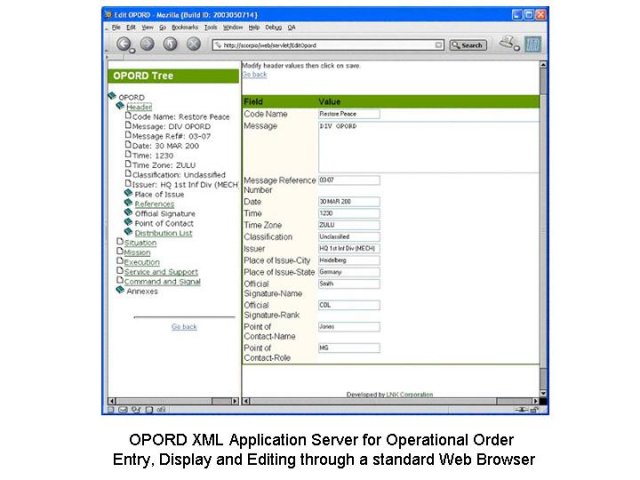
Task: Open the Tools menu
Action: [x=210, y=27]
